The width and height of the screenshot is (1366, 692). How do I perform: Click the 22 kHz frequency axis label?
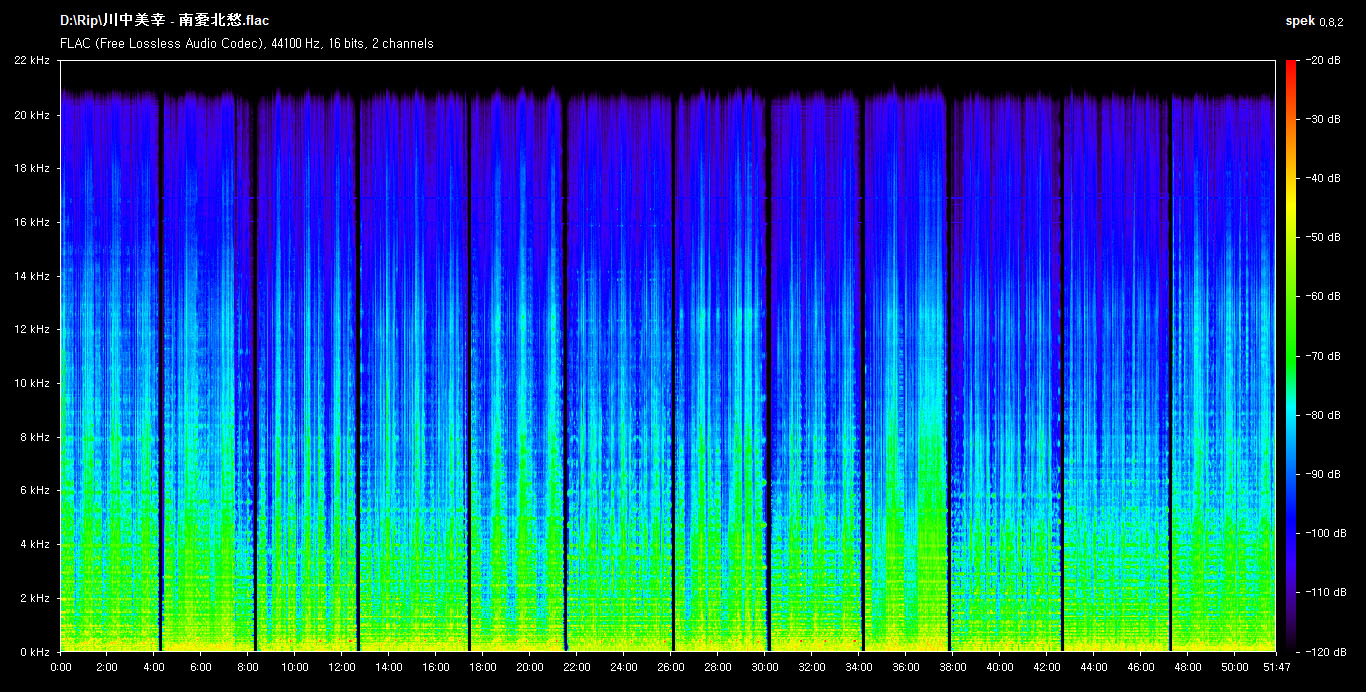tap(32, 61)
